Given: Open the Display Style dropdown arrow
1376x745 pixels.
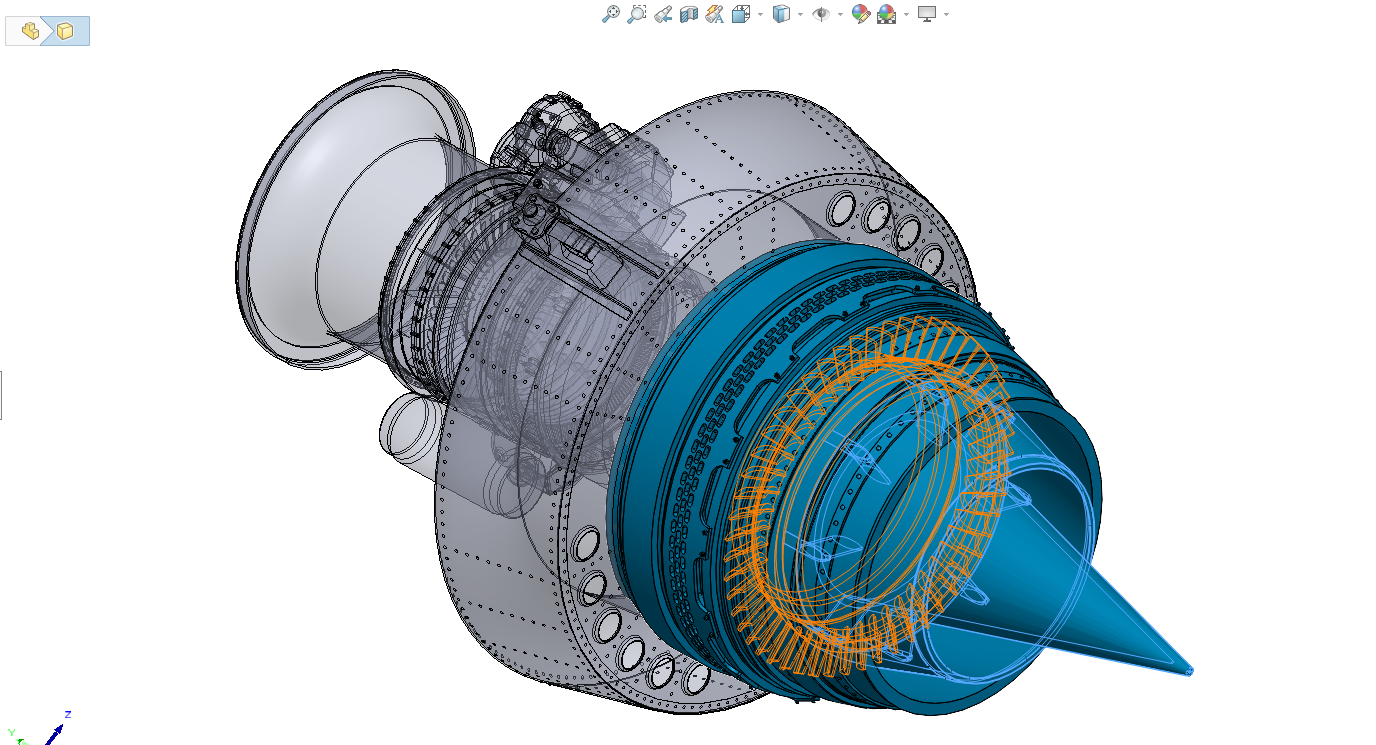Looking at the screenshot, I should coord(801,14).
